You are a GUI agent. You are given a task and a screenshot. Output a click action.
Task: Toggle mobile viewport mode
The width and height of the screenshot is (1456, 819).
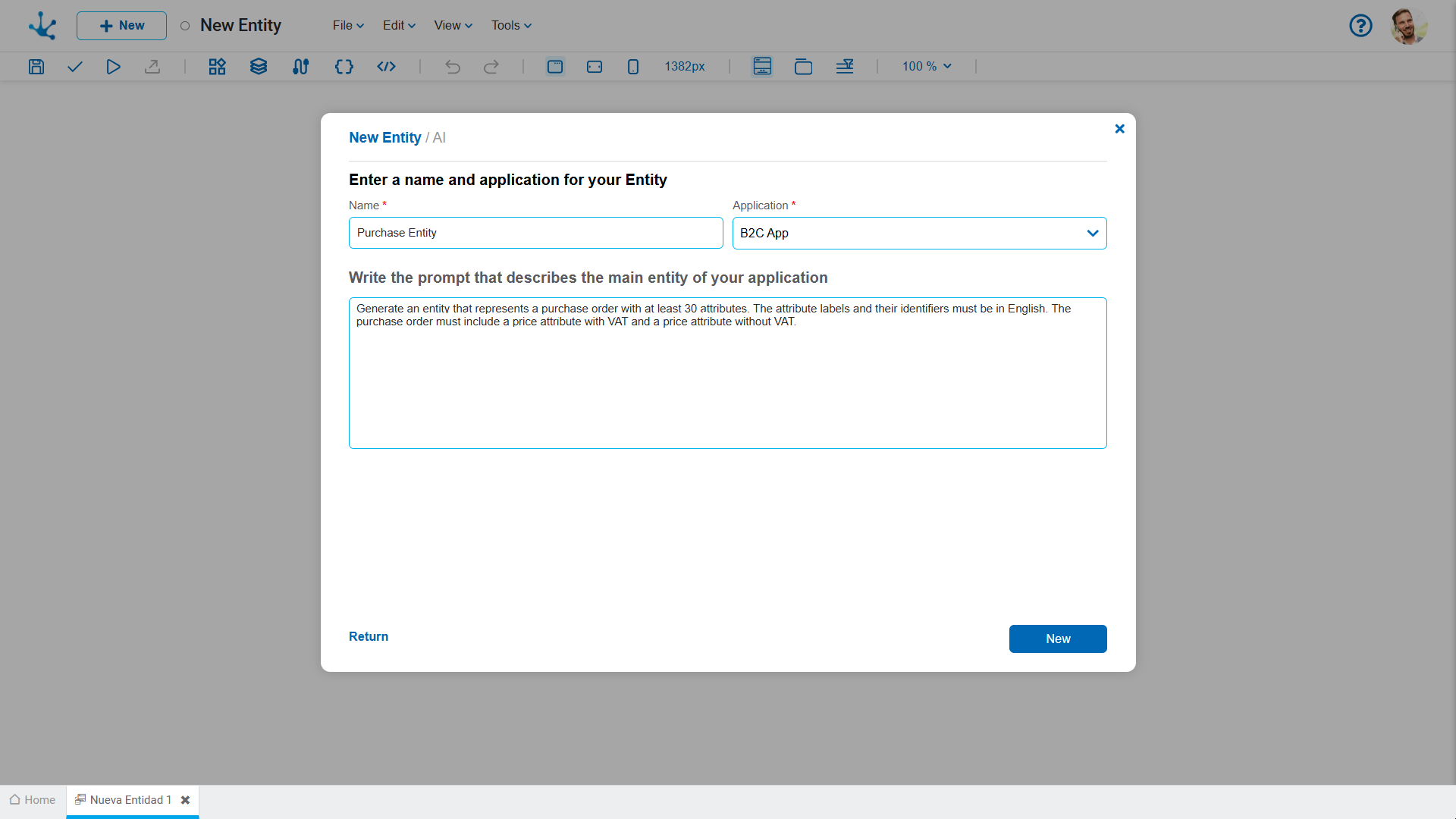tap(633, 66)
